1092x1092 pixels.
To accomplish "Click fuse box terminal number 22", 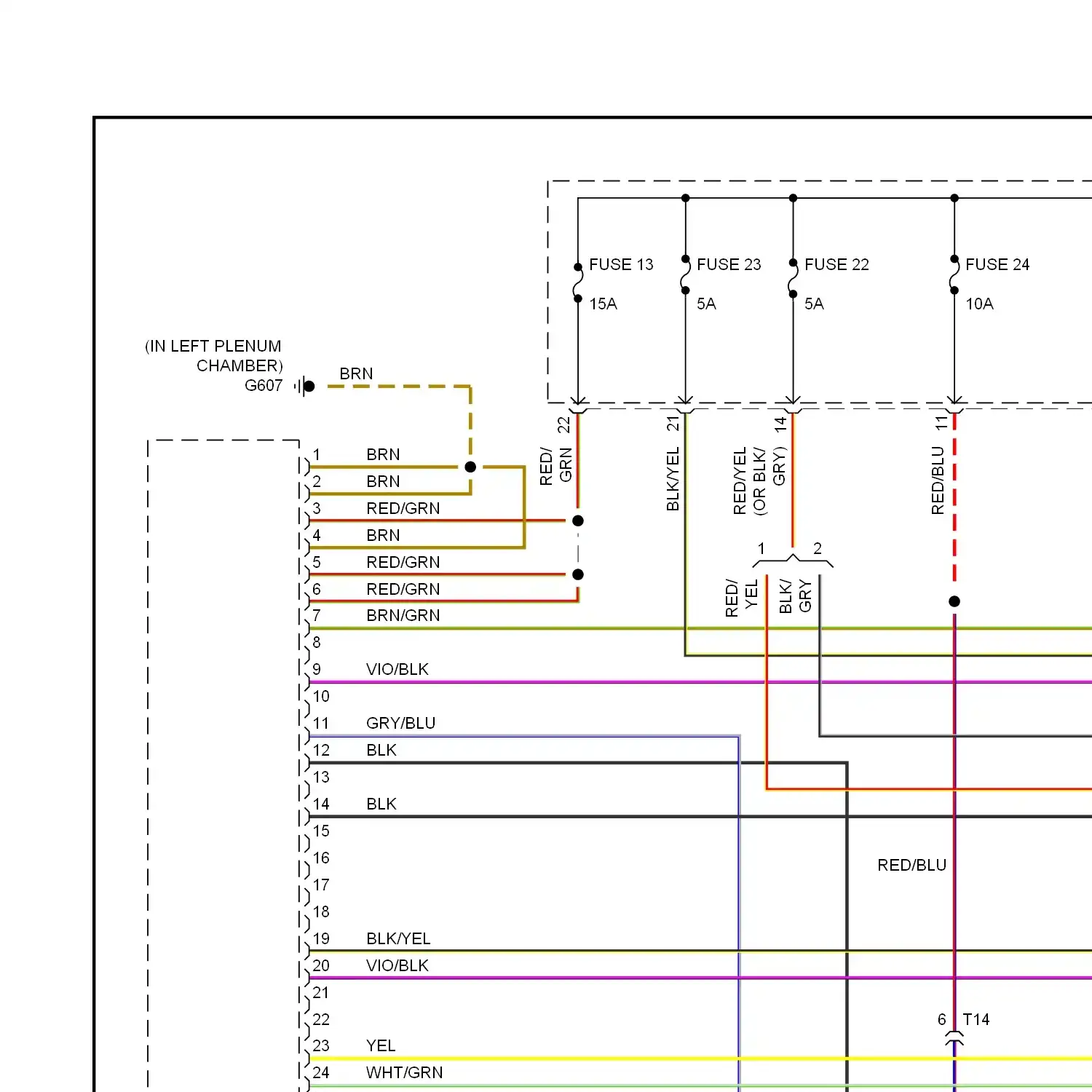I will 564,425.
